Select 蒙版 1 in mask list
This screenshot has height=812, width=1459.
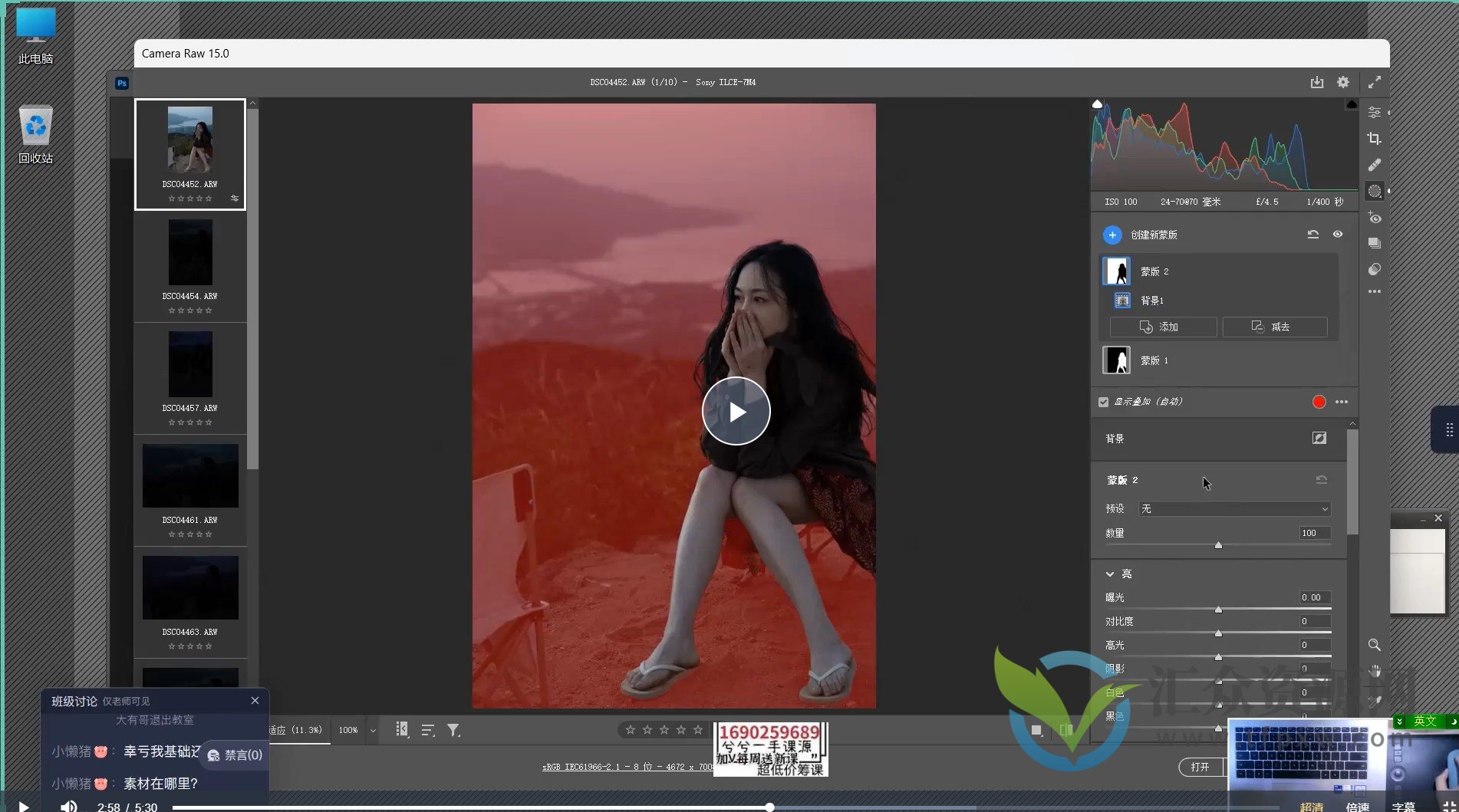[x=1153, y=360]
